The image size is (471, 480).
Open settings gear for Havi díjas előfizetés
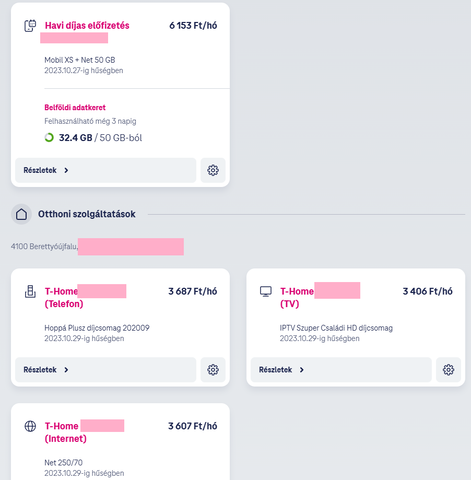[213, 170]
